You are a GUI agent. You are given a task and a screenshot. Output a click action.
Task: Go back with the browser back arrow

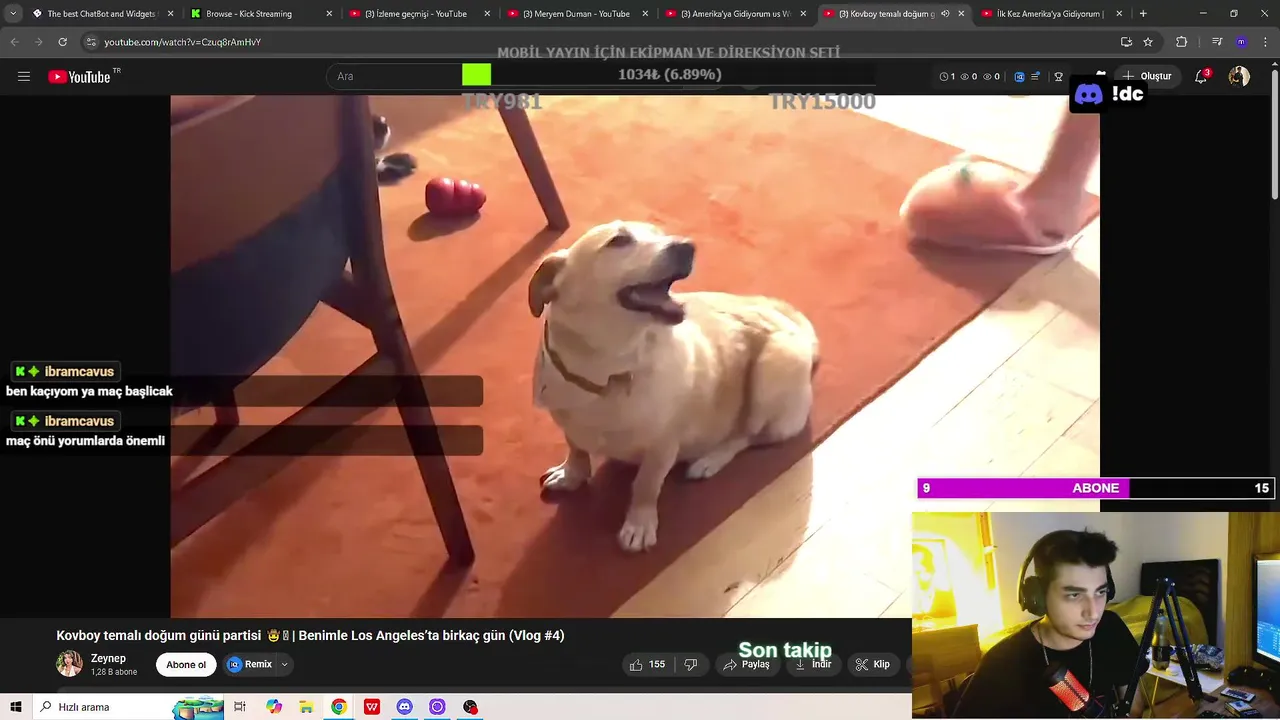point(15,42)
